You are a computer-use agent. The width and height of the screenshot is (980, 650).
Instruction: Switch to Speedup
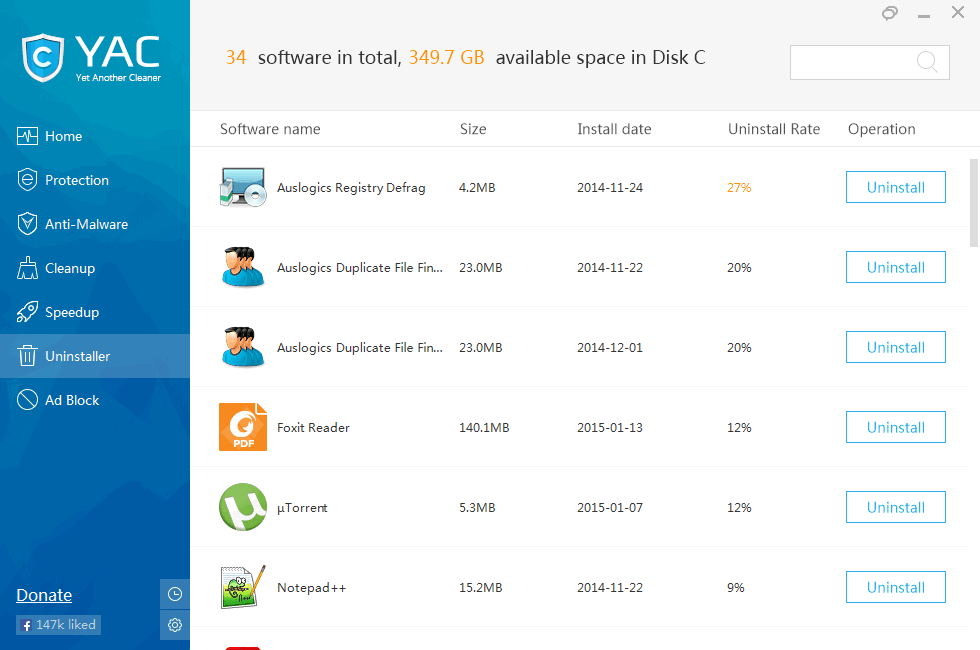pyautogui.click(x=95, y=312)
